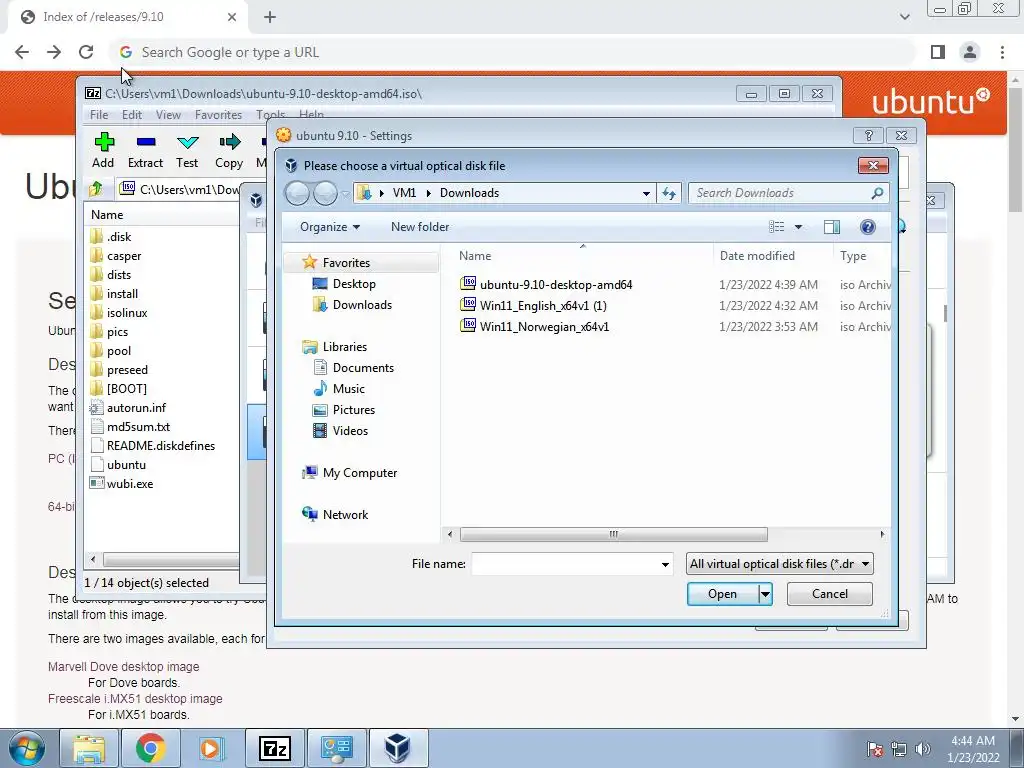Image resolution: width=1024 pixels, height=768 pixels.
Task: Open 7-Zip Favorites menu
Action: pyautogui.click(x=218, y=115)
